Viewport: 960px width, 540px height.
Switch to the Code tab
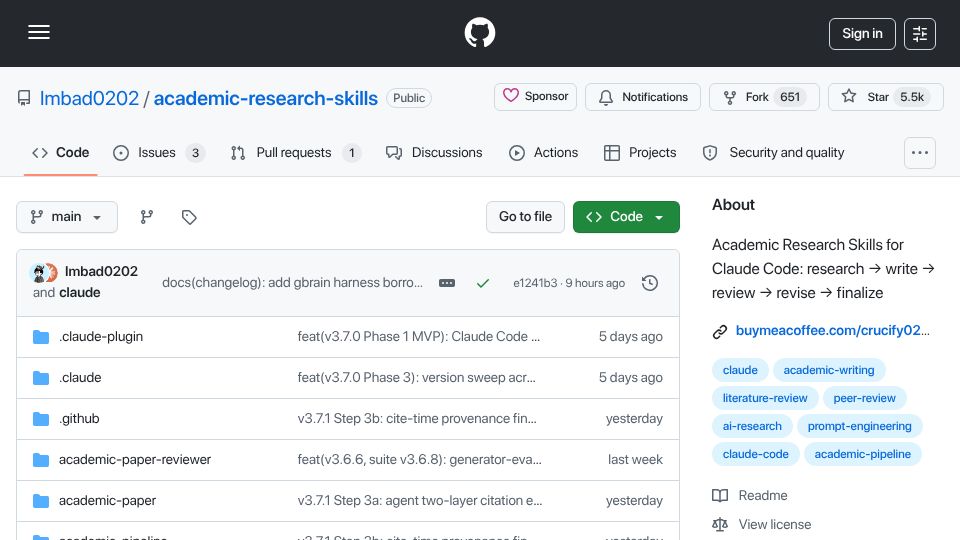click(x=61, y=152)
